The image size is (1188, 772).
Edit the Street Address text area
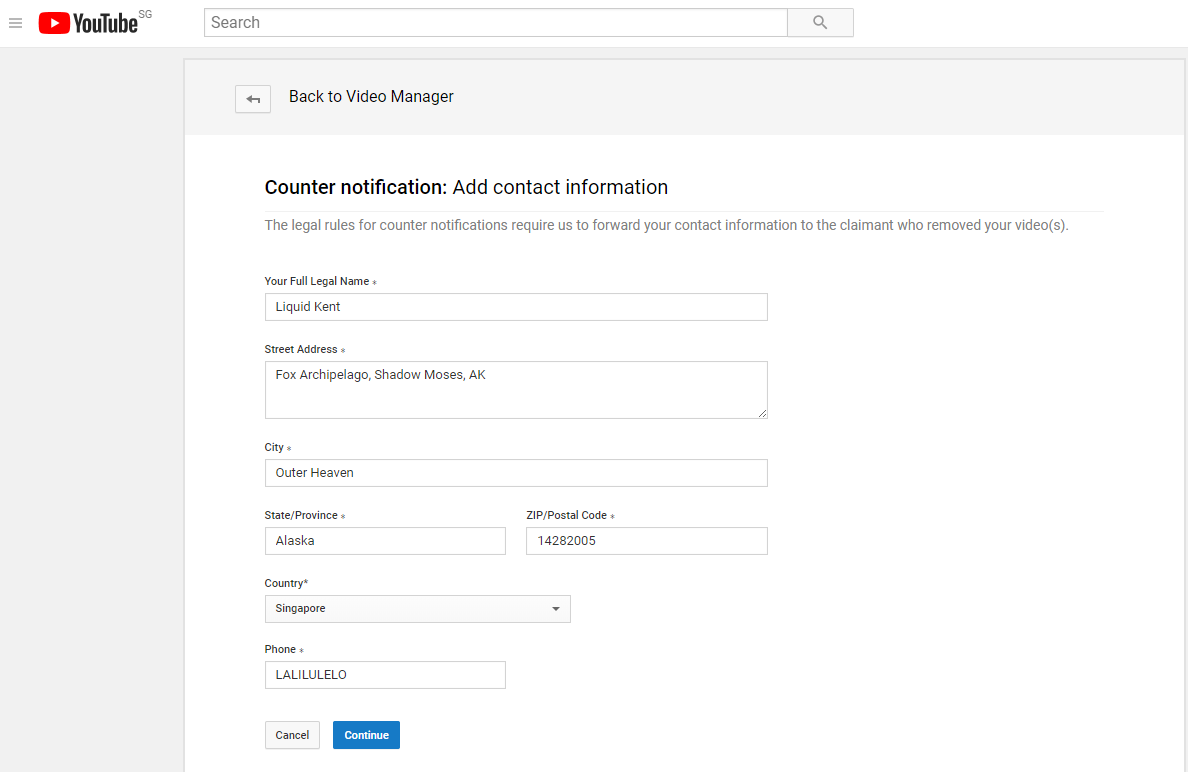click(x=516, y=389)
